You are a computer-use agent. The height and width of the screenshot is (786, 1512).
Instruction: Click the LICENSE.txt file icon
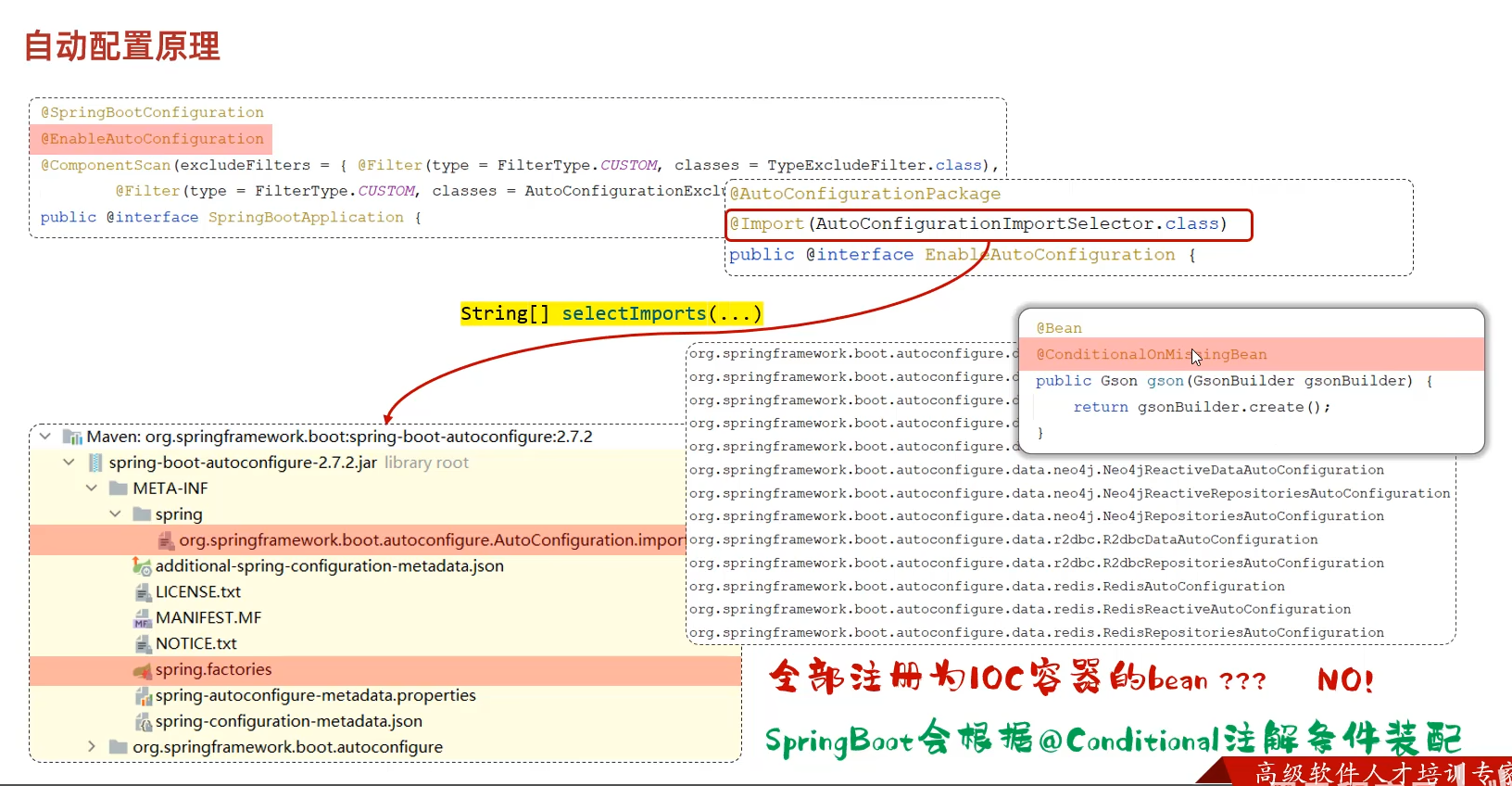(143, 592)
